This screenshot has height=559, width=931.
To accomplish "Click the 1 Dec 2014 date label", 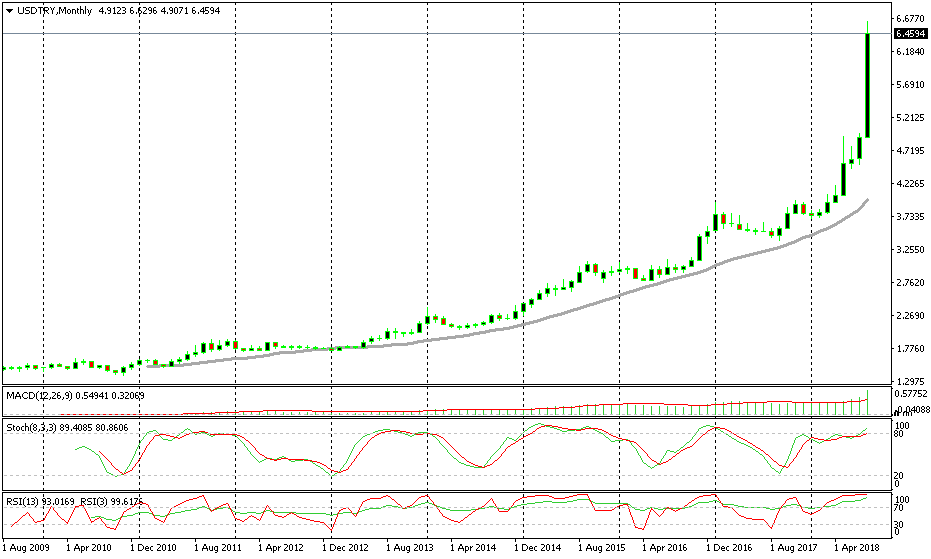I will [538, 547].
